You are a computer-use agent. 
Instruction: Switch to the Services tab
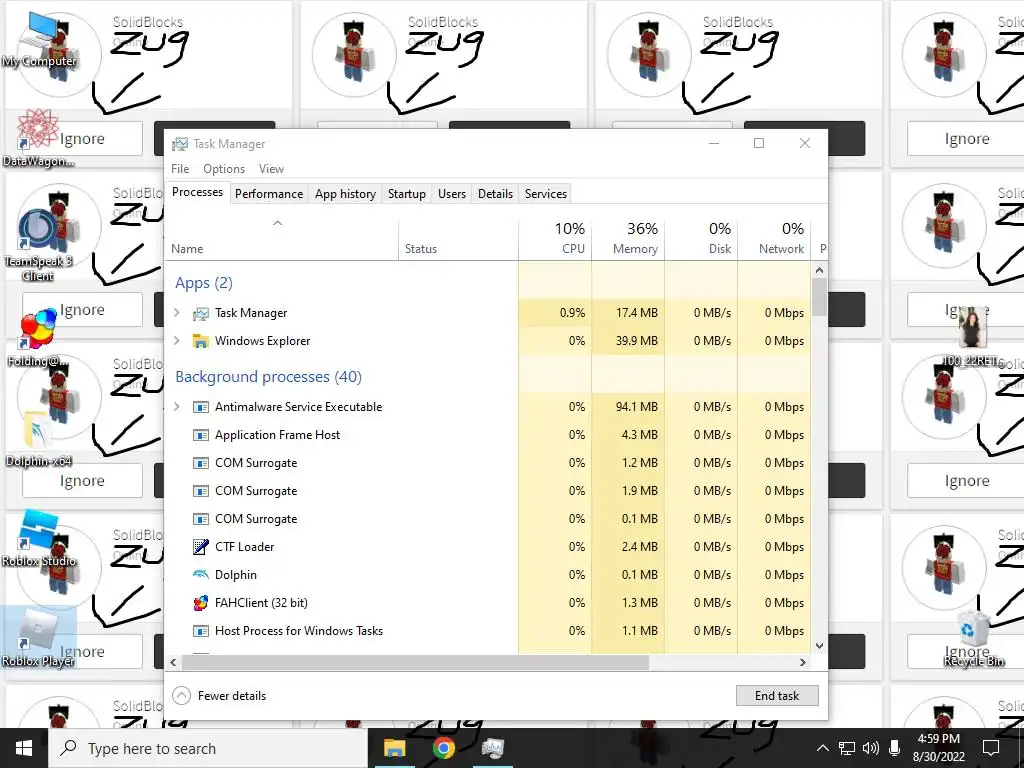[x=546, y=194]
